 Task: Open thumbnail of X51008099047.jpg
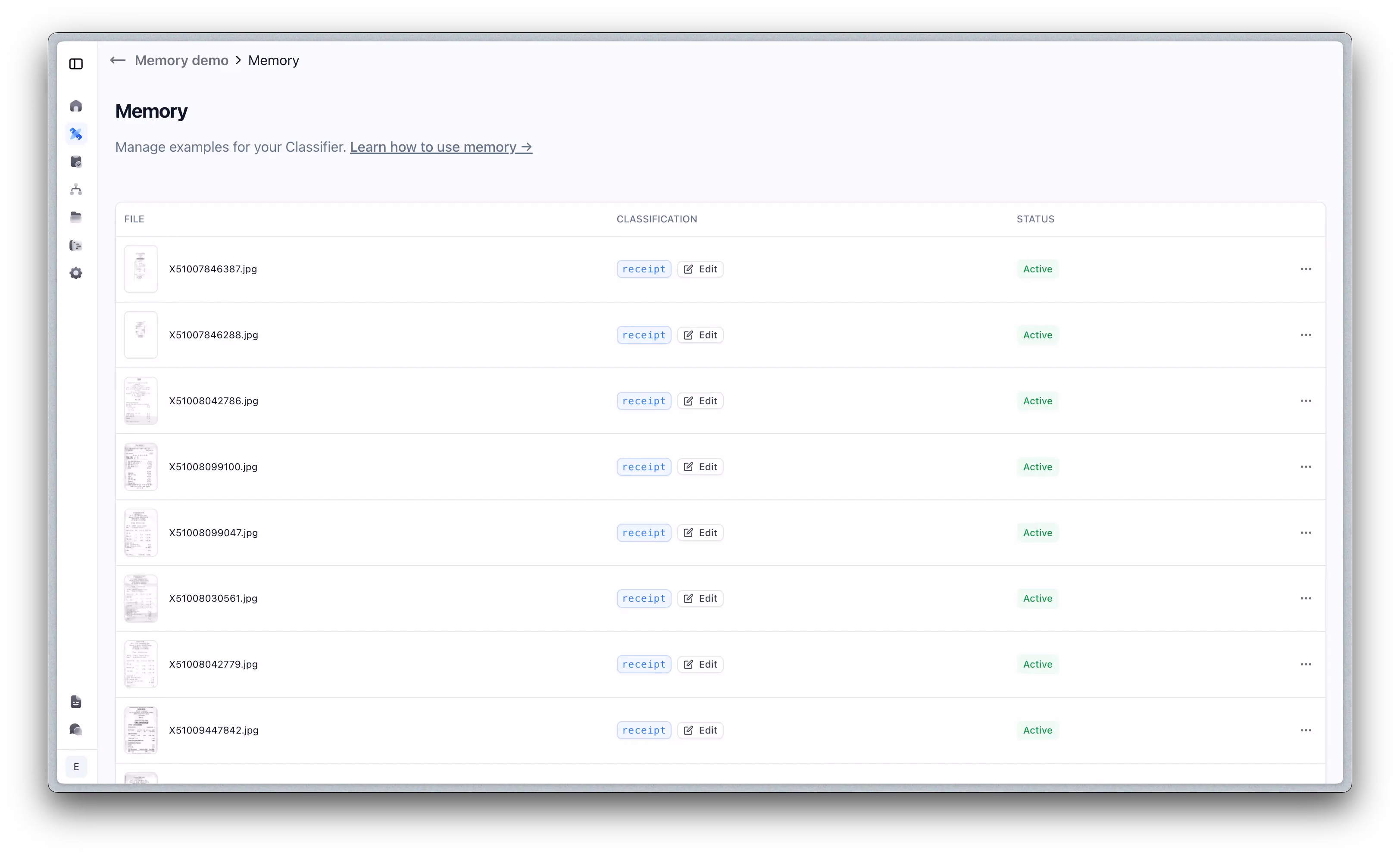(x=141, y=533)
